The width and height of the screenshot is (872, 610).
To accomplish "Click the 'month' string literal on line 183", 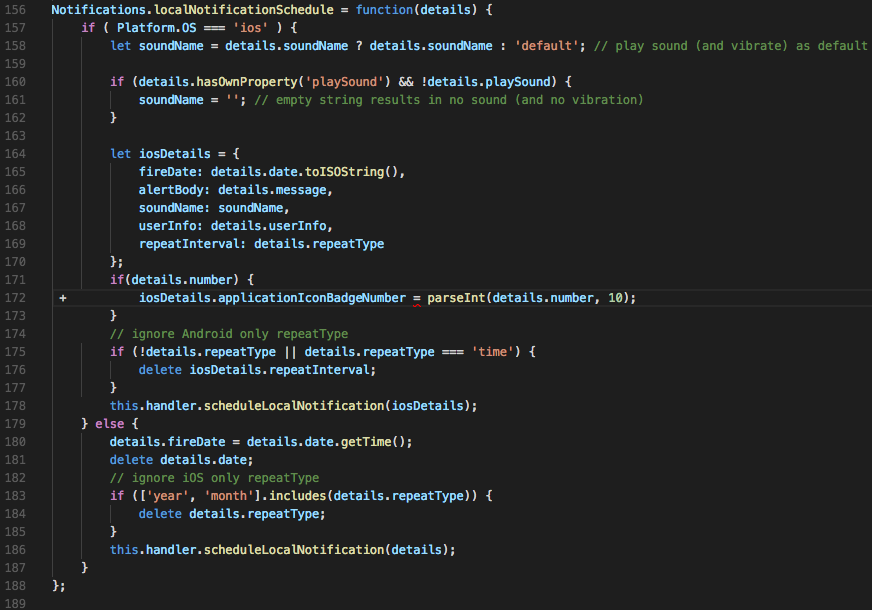I will pos(229,496).
